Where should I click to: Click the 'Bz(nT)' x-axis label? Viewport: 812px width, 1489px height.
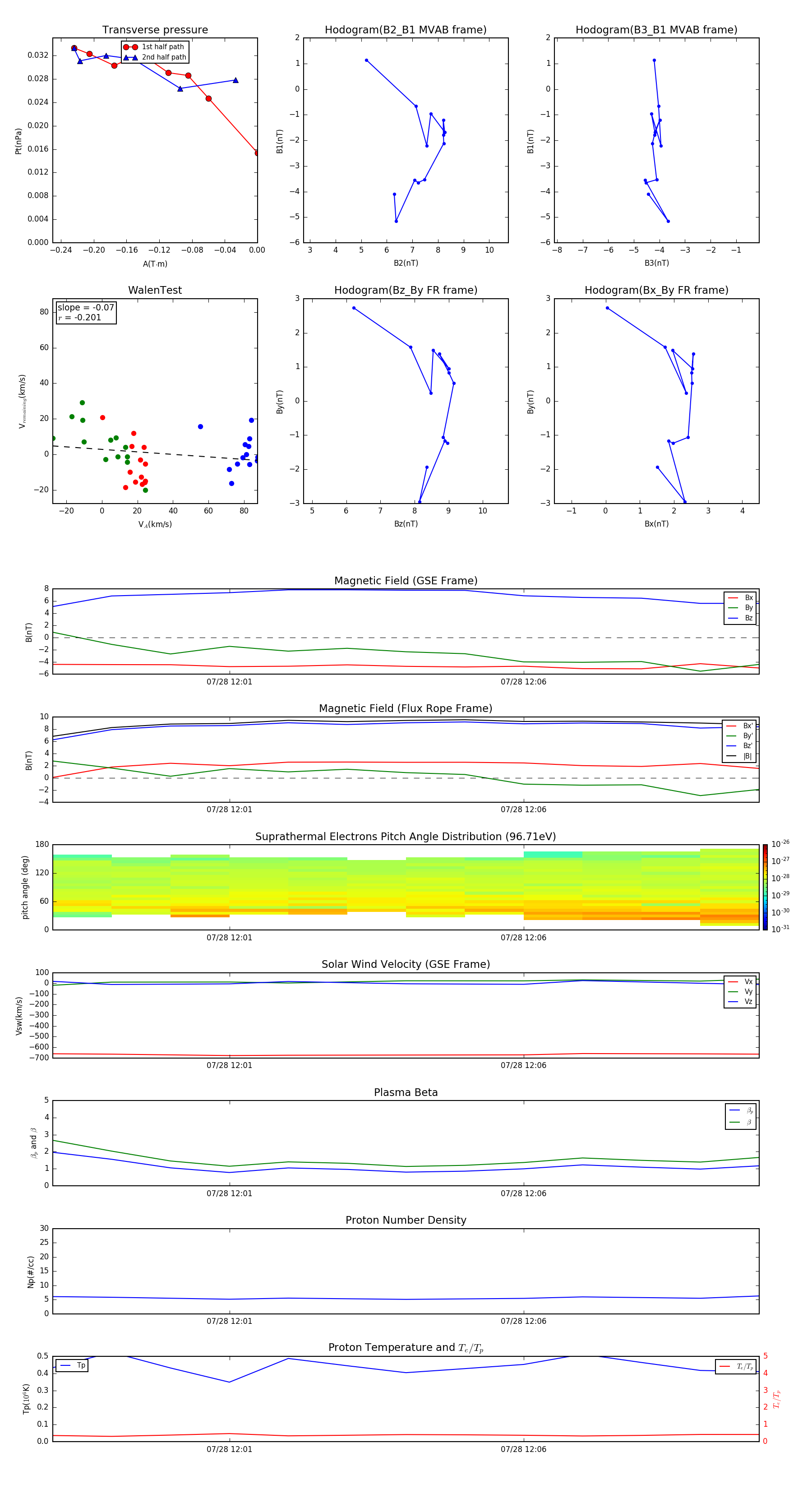406,524
